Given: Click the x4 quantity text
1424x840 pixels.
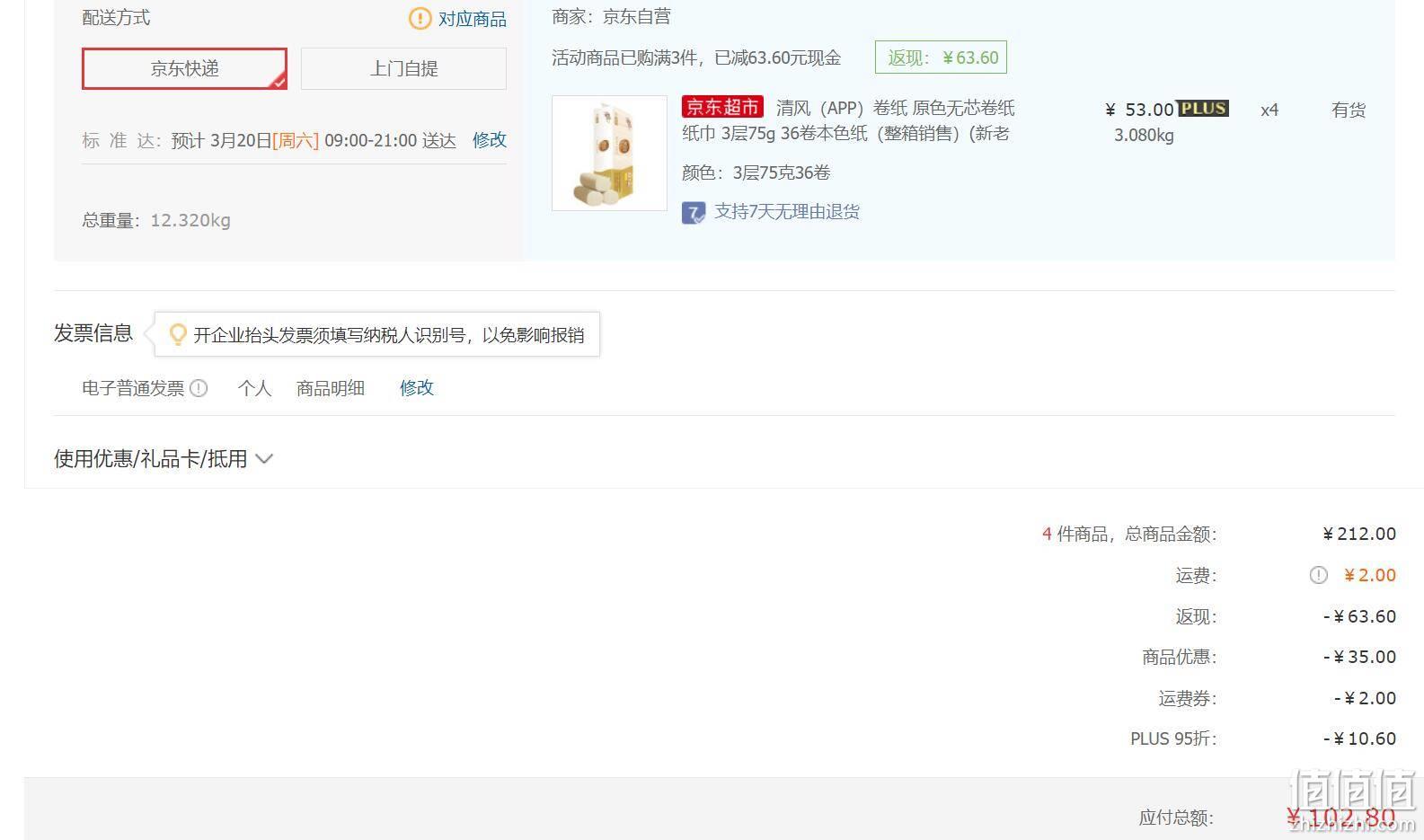Looking at the screenshot, I should pyautogui.click(x=1269, y=110).
